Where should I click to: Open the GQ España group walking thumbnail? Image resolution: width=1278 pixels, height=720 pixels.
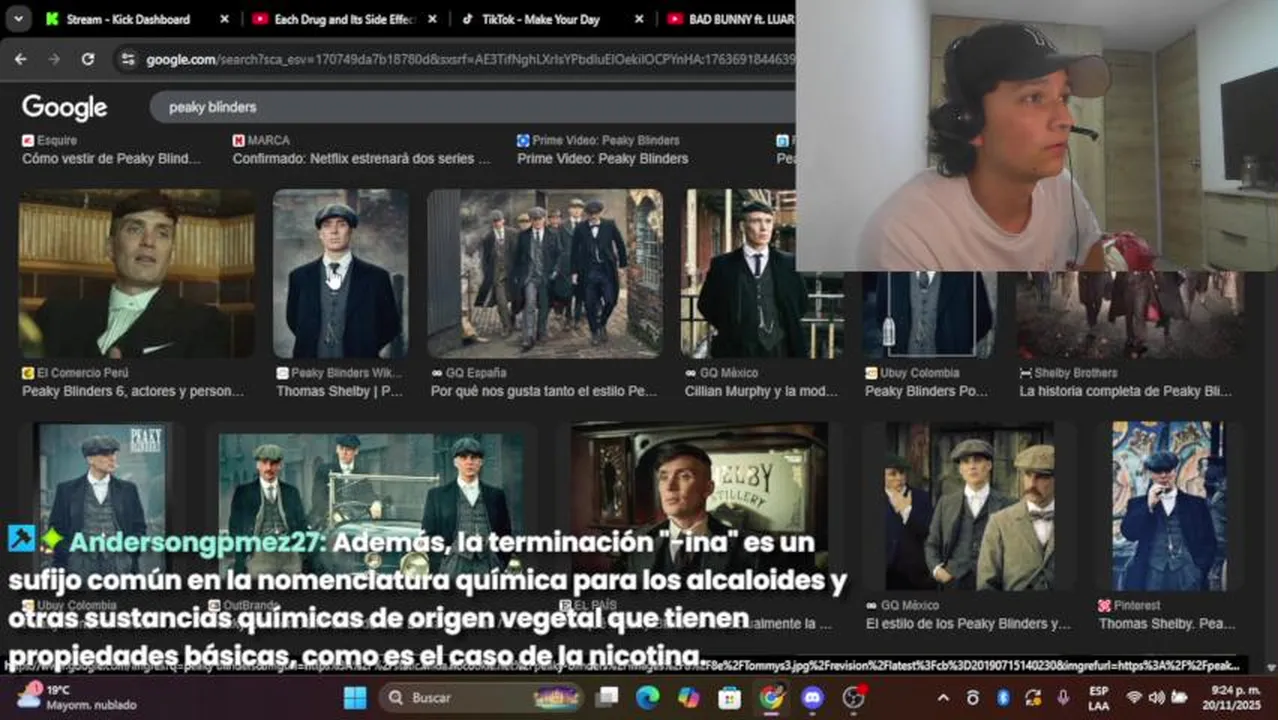click(545, 274)
